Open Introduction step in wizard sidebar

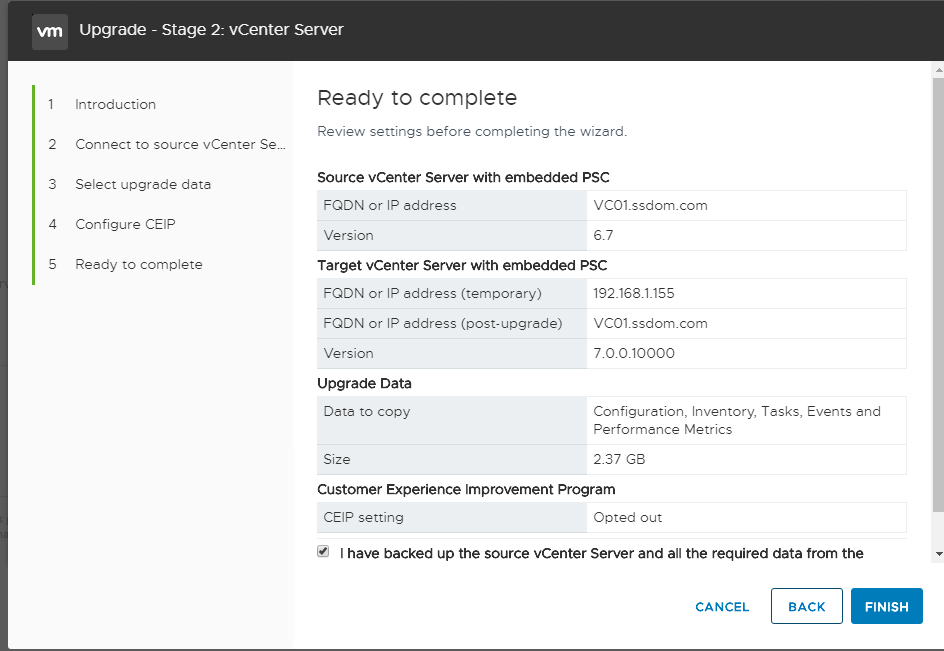(x=115, y=104)
